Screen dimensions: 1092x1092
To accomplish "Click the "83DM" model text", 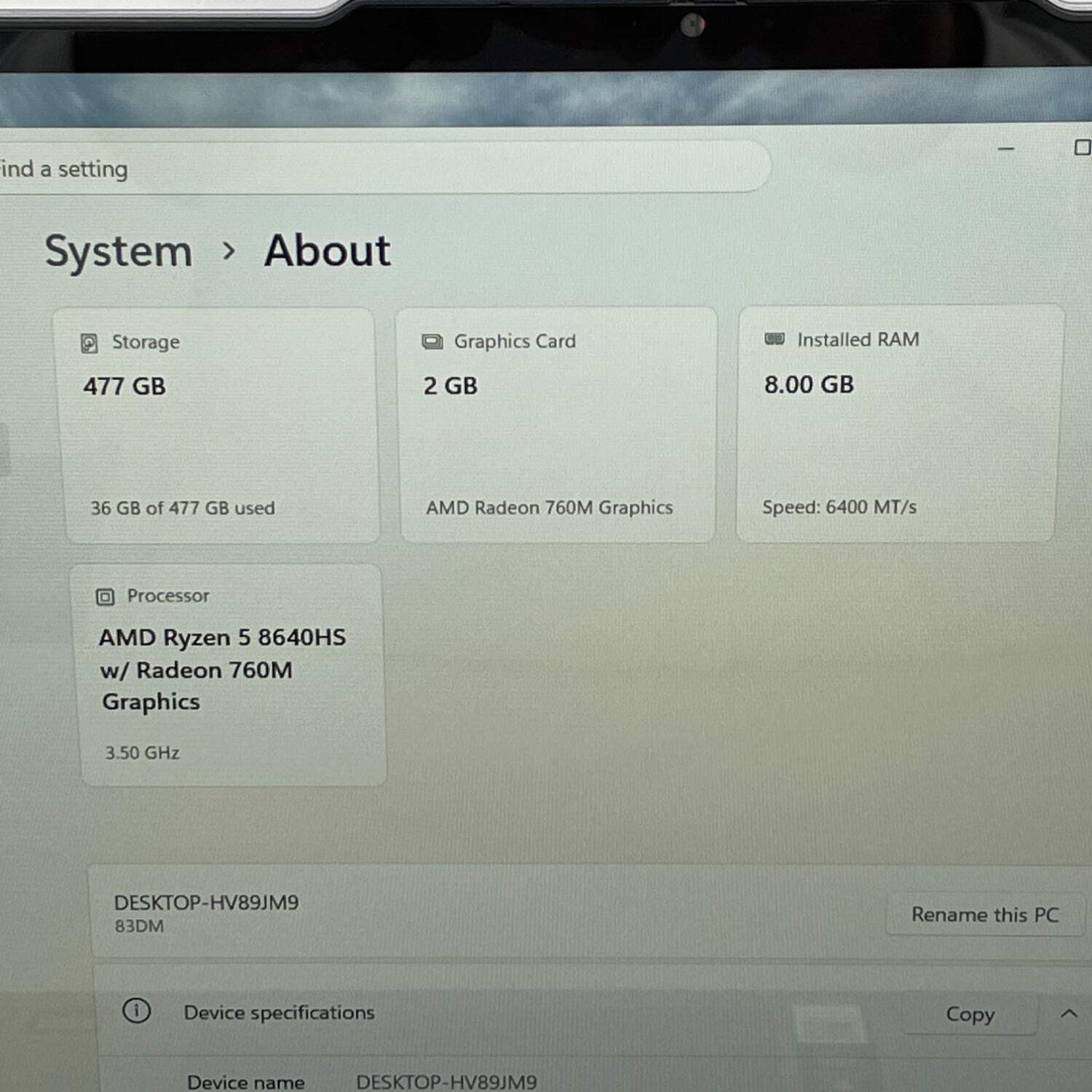I will pos(139,926).
